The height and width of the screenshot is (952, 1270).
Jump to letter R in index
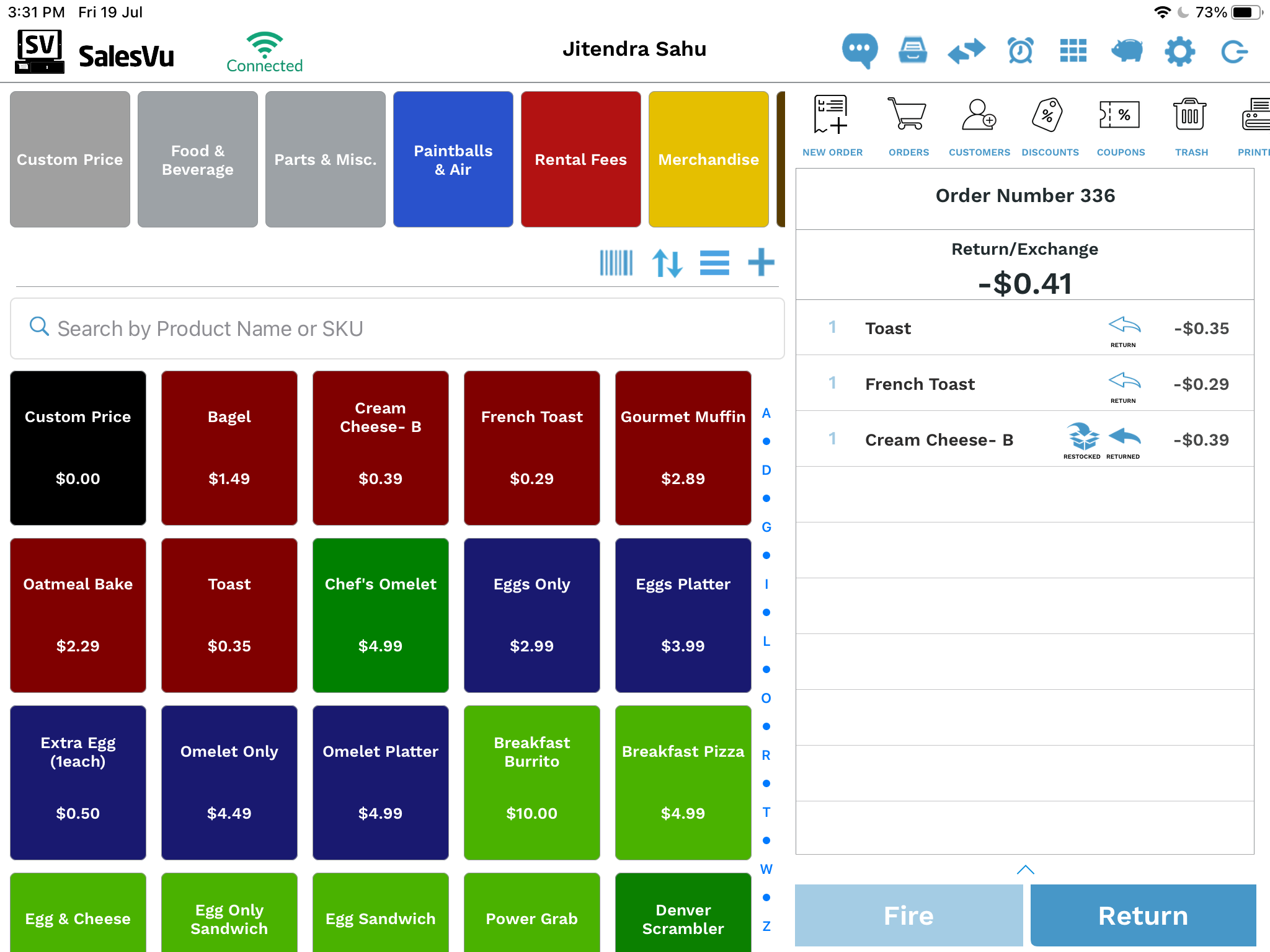(x=766, y=755)
